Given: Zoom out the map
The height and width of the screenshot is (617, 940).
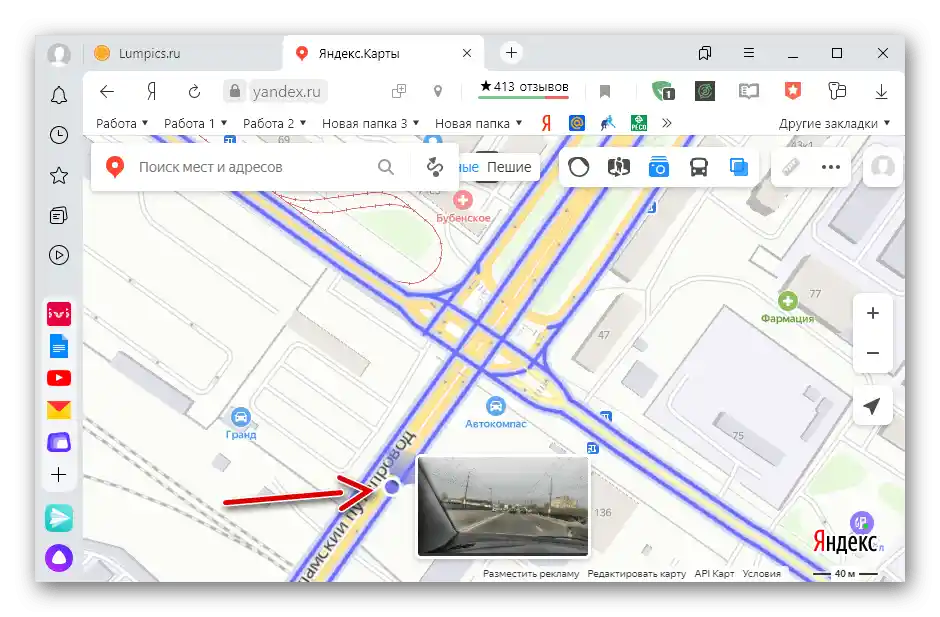Looking at the screenshot, I should [x=873, y=353].
